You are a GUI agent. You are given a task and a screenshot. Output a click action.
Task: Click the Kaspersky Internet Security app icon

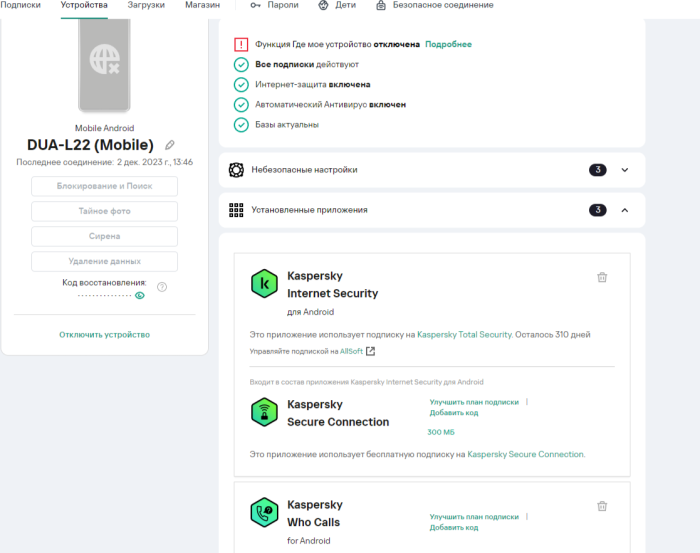[264, 284]
